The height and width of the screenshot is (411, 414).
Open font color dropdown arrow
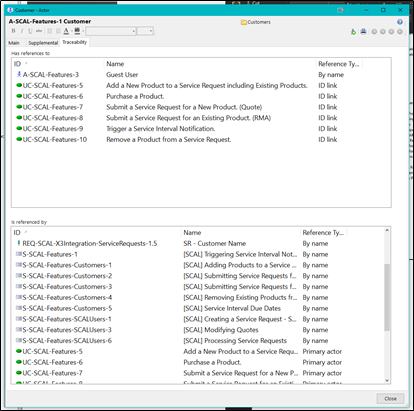click(71, 31)
